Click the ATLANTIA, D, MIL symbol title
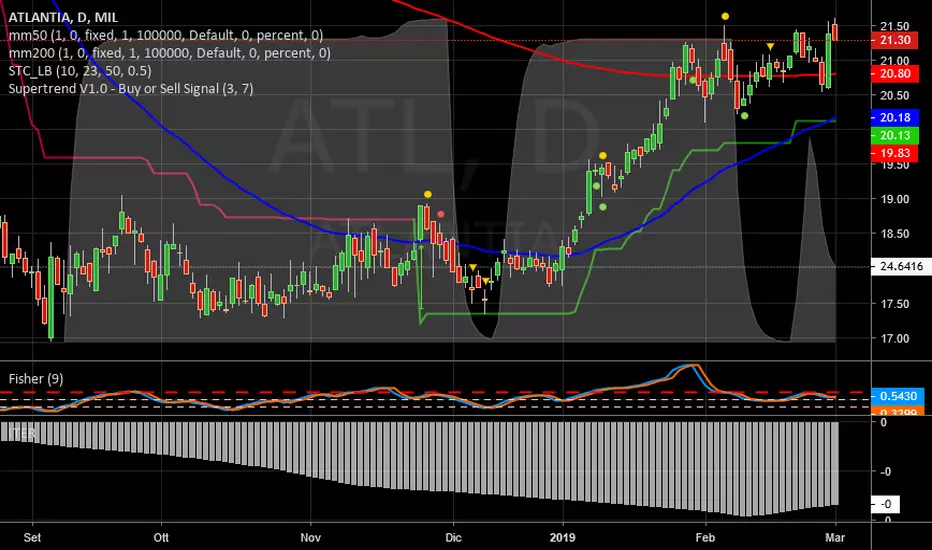932x550 pixels. click(63, 18)
